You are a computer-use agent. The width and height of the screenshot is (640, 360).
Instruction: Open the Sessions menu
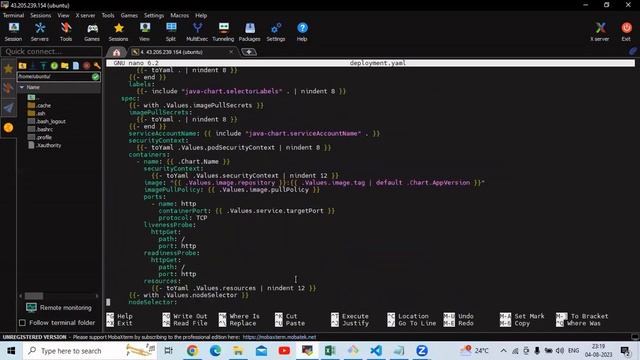point(41,15)
